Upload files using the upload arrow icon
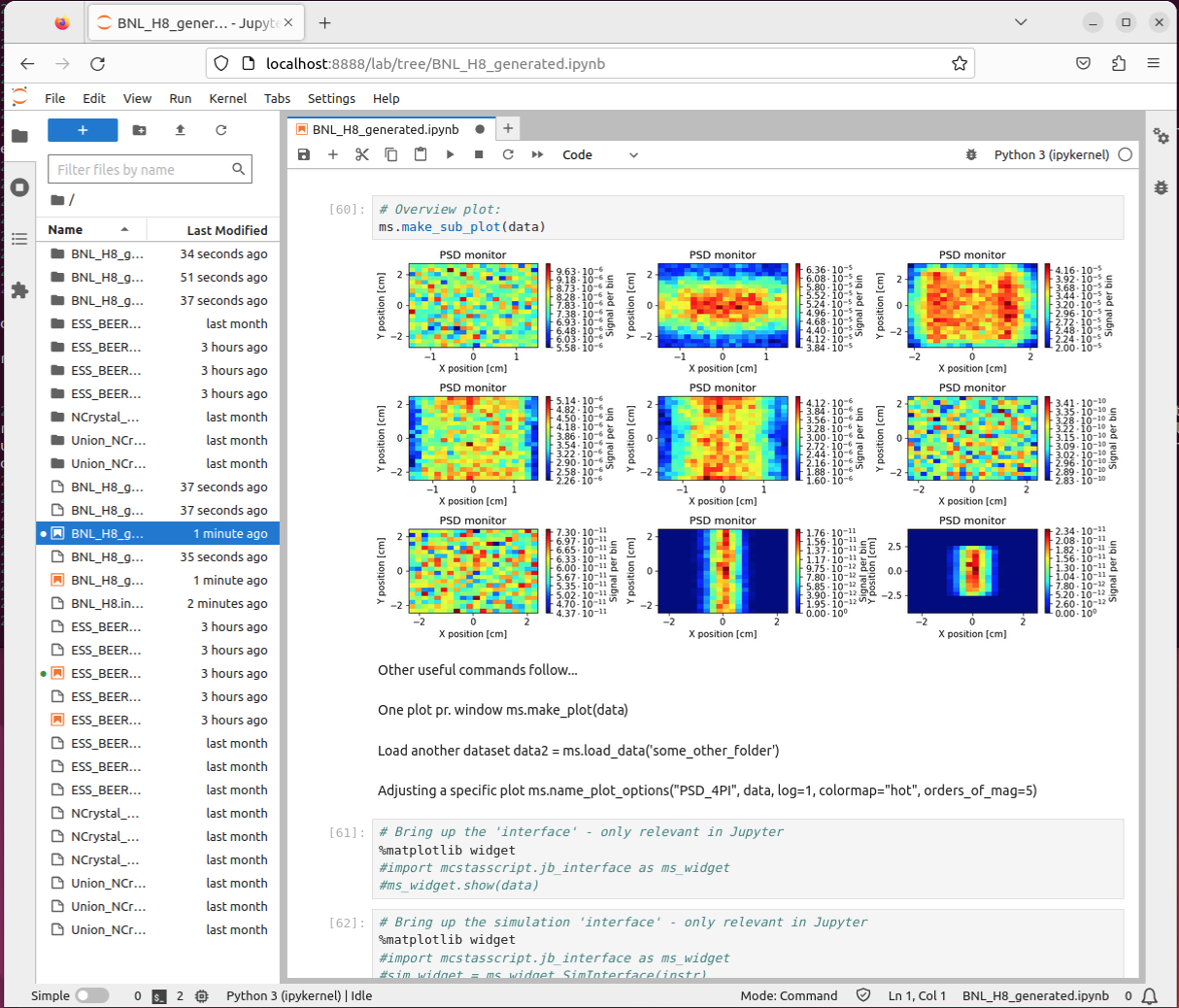 coord(180,130)
